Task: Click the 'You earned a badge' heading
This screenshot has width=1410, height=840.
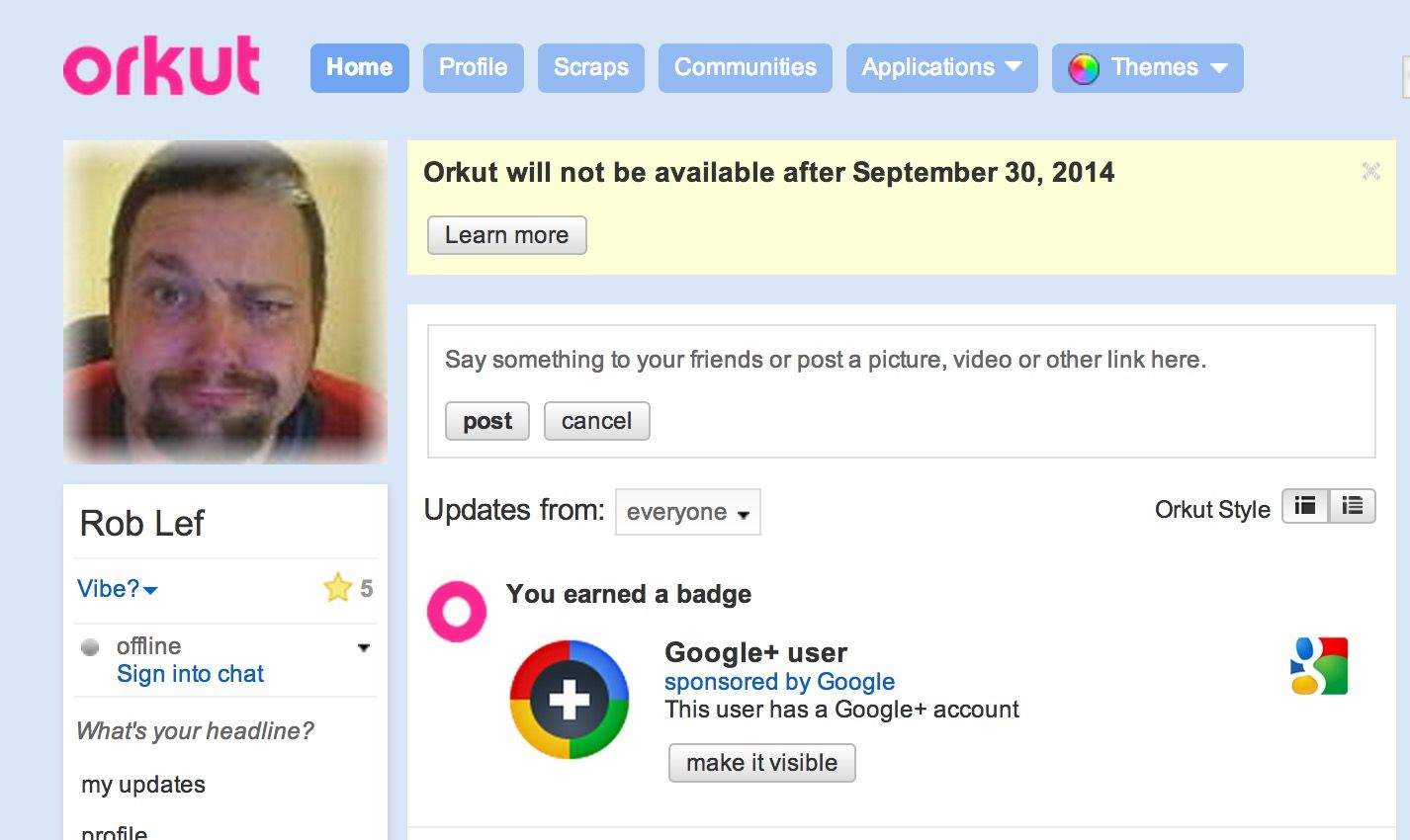Action: pos(629,594)
